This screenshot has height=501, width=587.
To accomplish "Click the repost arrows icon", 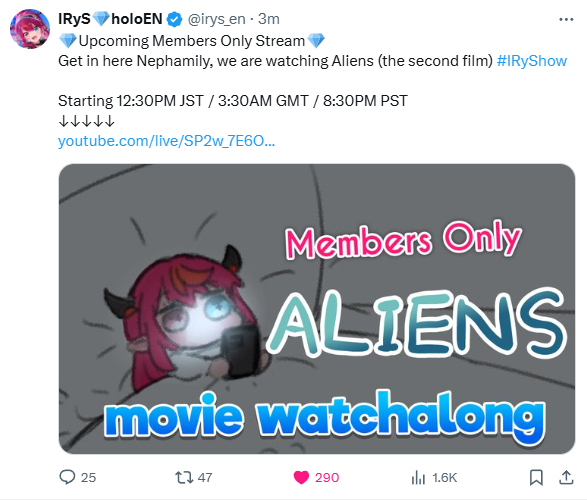I will (184, 477).
